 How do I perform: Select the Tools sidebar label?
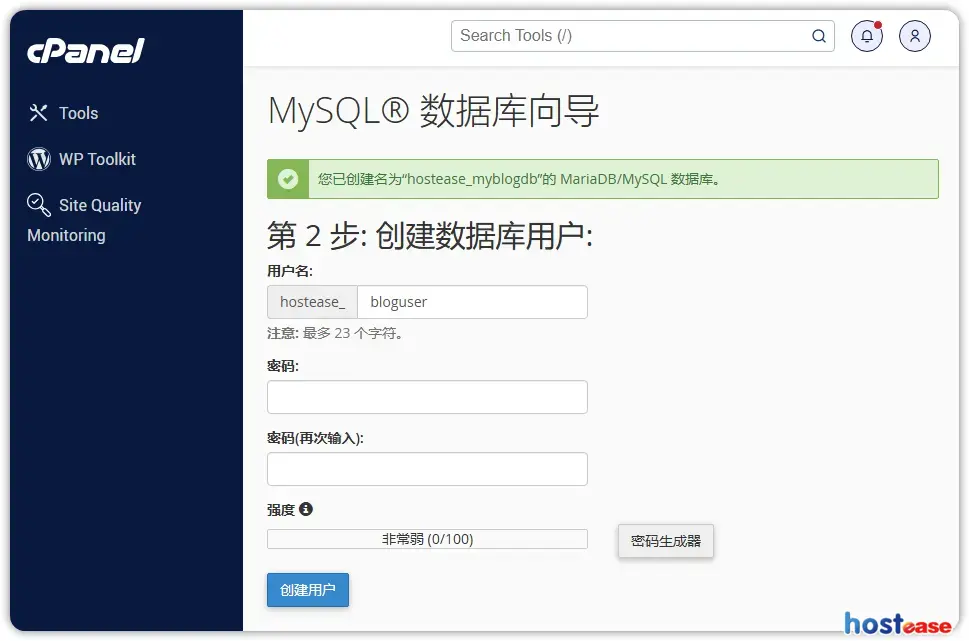(x=78, y=113)
